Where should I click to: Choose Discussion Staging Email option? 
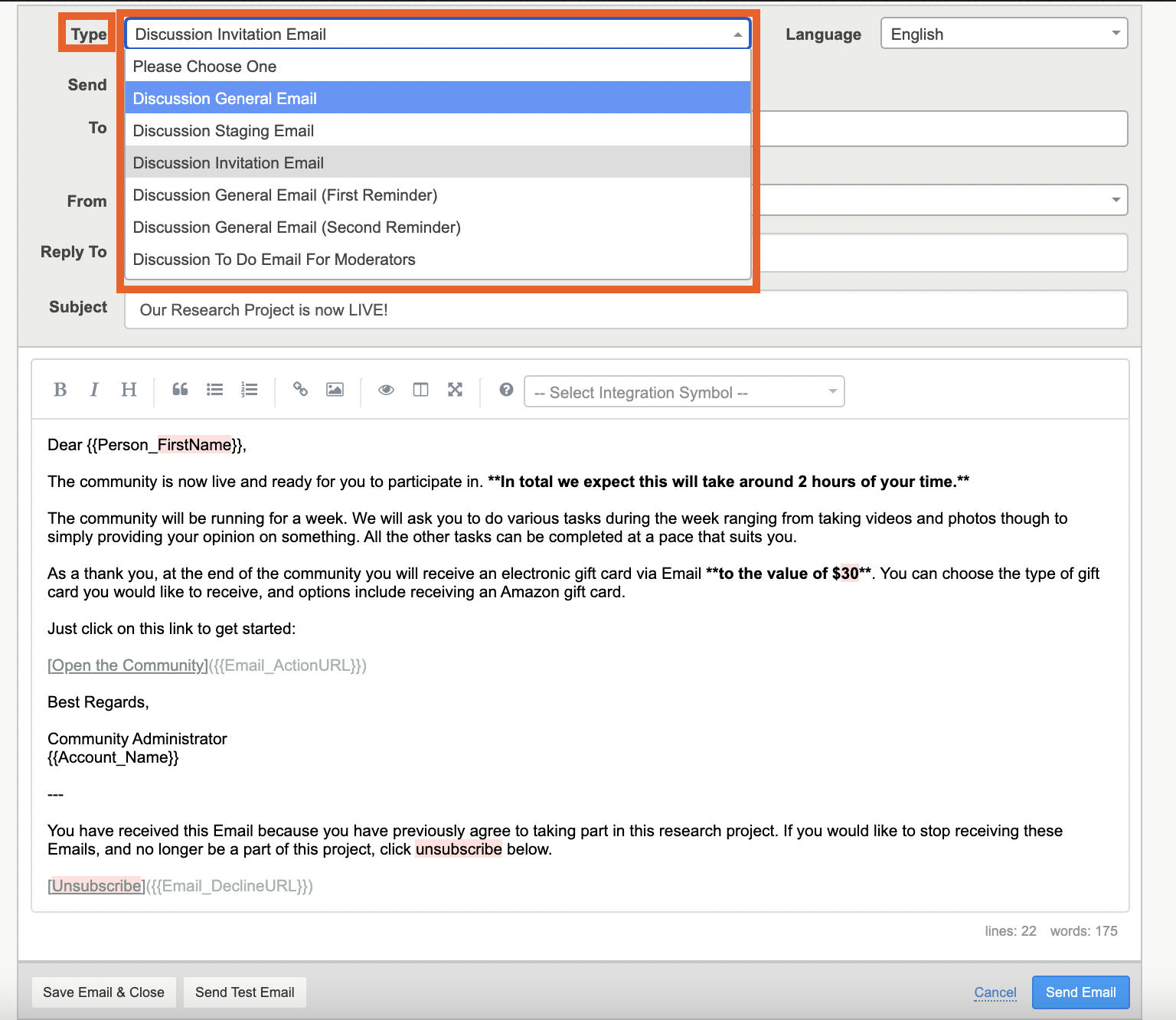(224, 131)
